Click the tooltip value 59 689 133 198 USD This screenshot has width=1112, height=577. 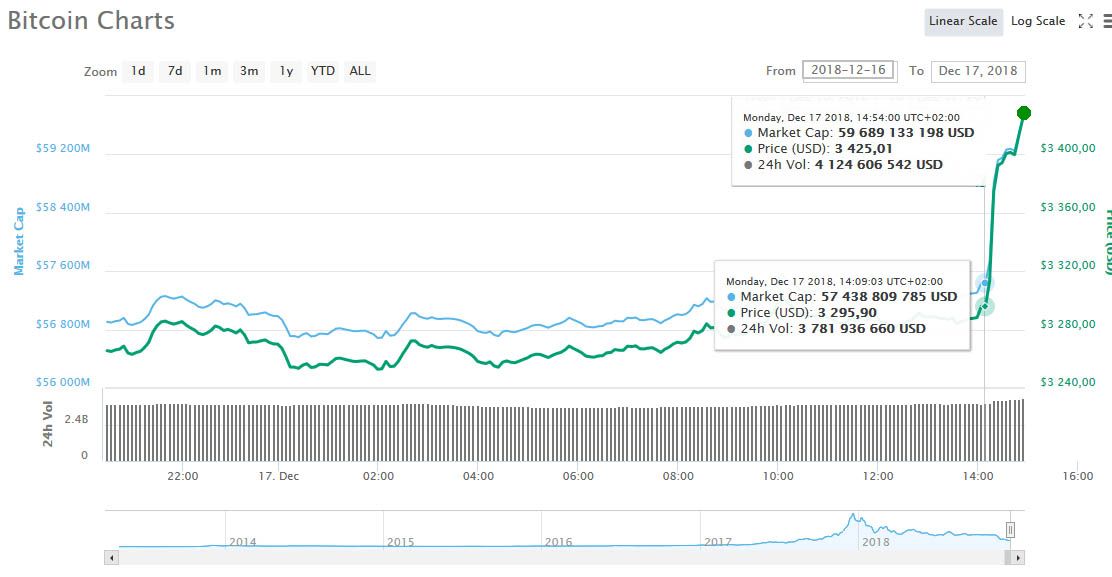click(x=906, y=133)
